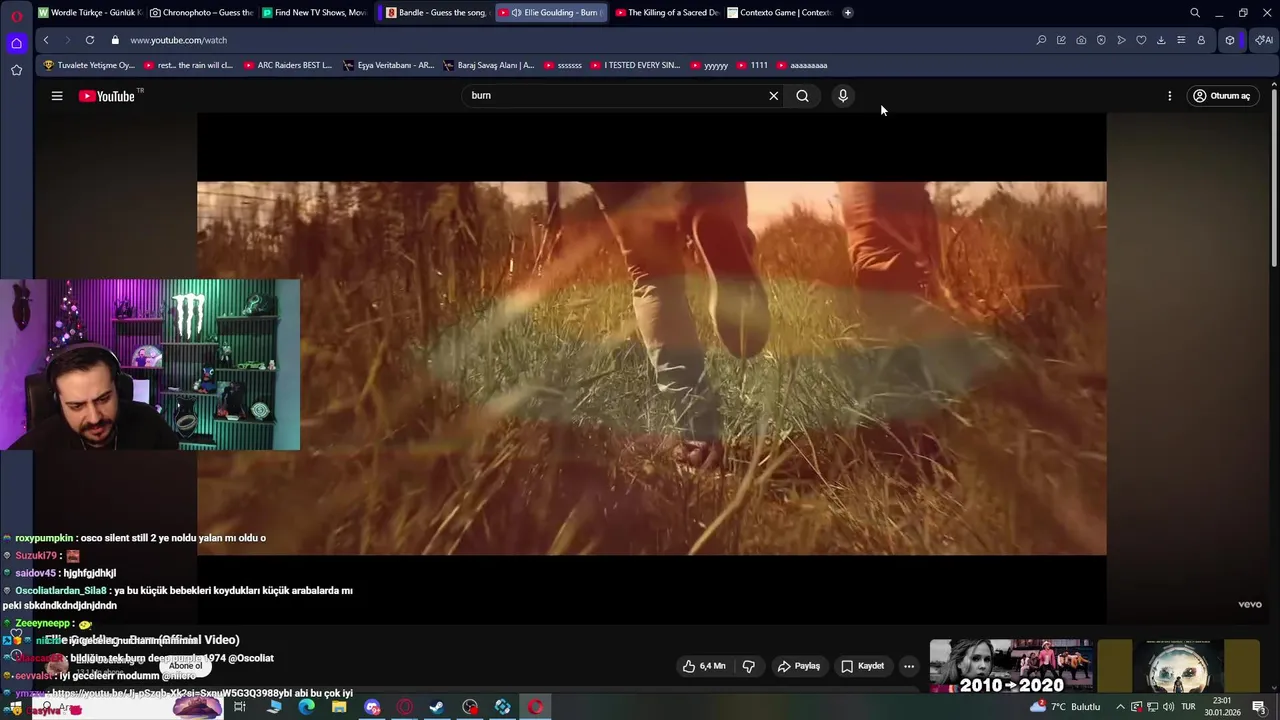Open ARC Raiders BEST L... bookmark
The height and width of the screenshot is (720, 1280).
pos(287,65)
